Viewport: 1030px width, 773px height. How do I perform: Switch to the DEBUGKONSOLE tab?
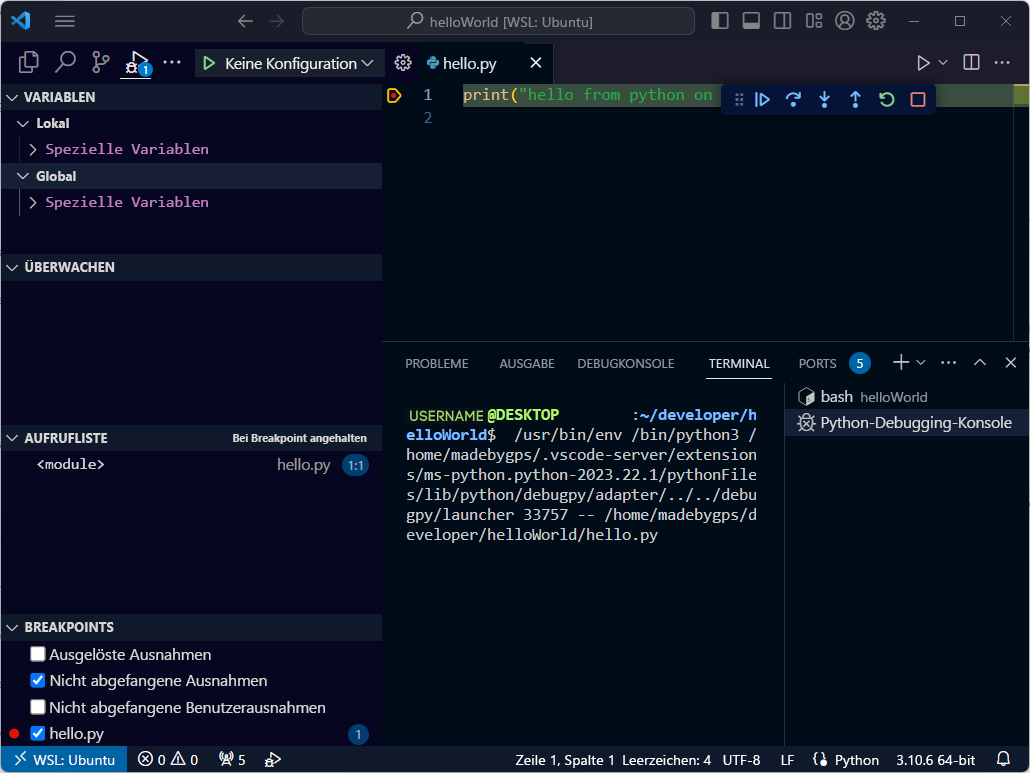tap(625, 363)
